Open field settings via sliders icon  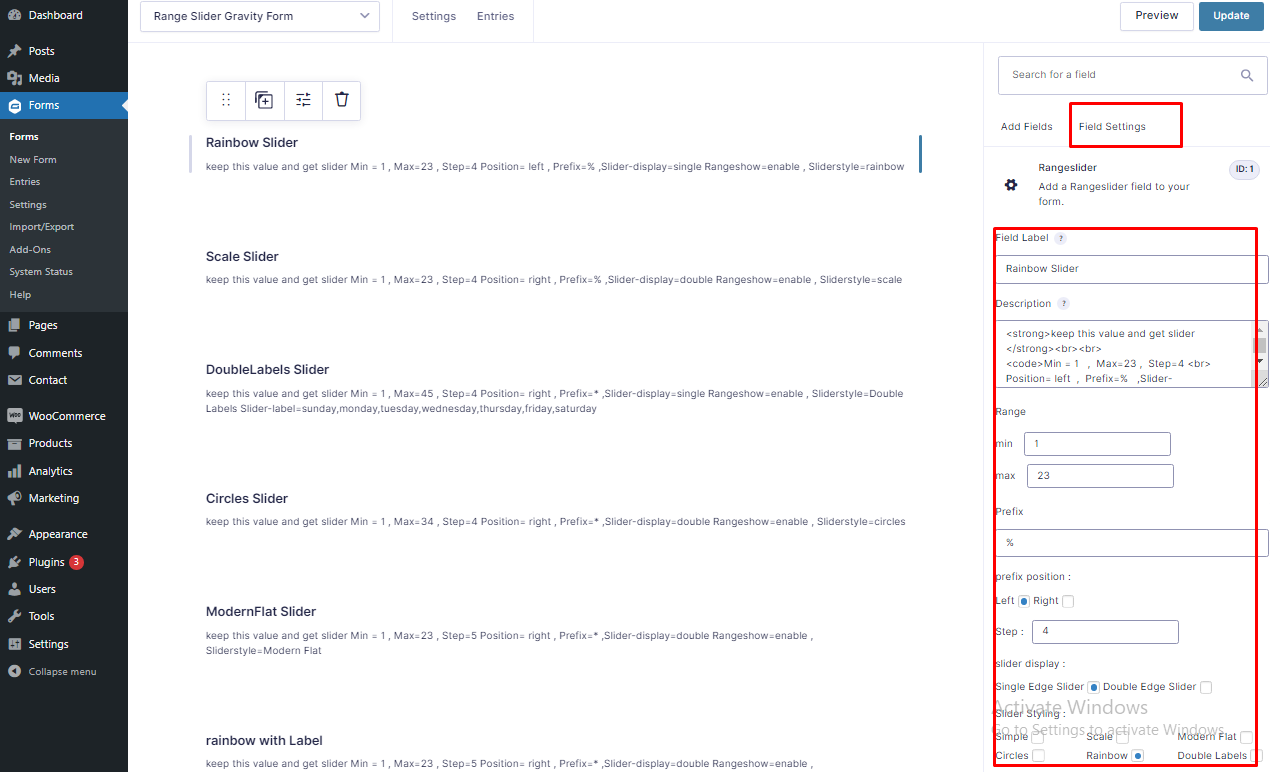[x=303, y=100]
